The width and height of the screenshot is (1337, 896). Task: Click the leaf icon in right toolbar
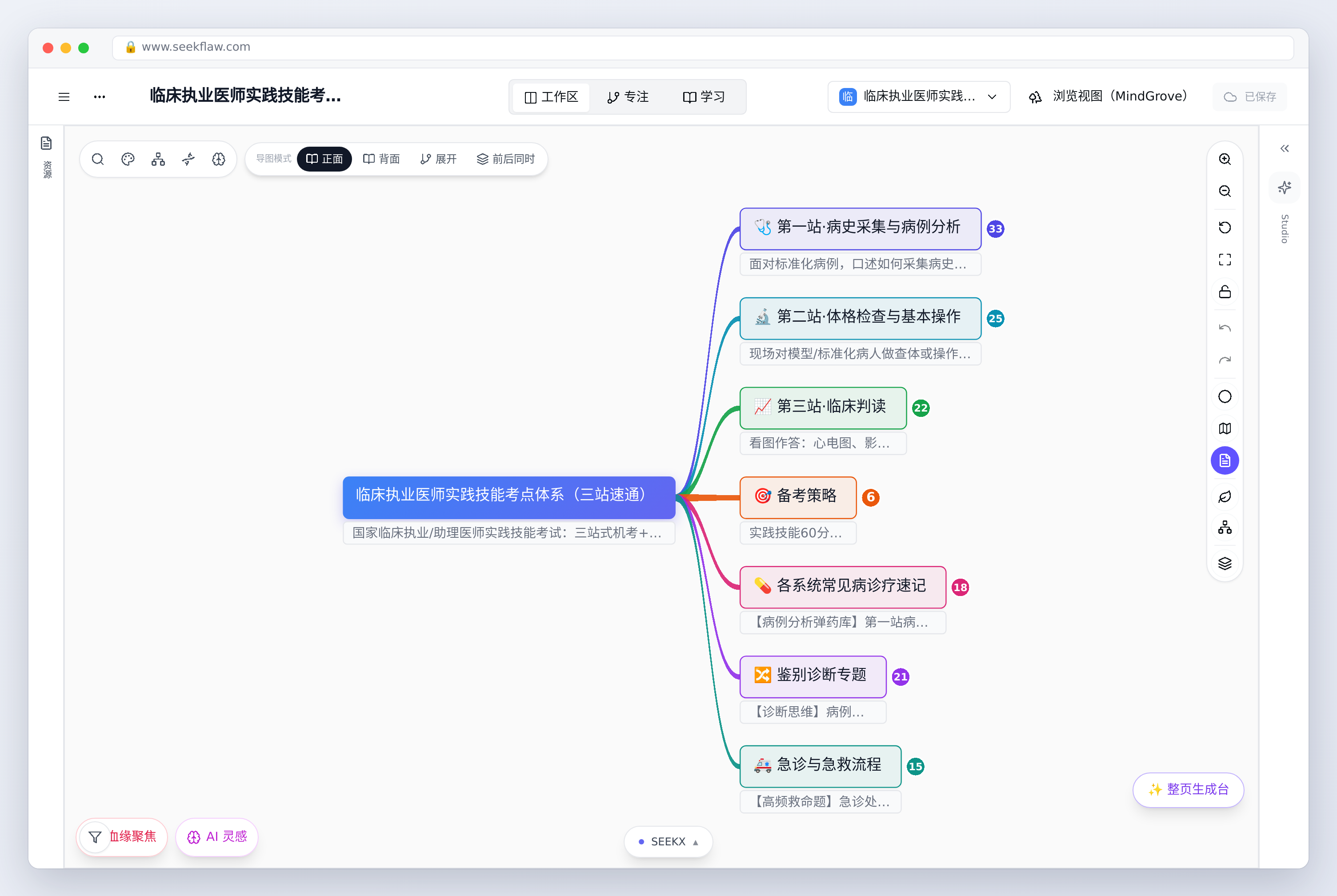click(1225, 496)
